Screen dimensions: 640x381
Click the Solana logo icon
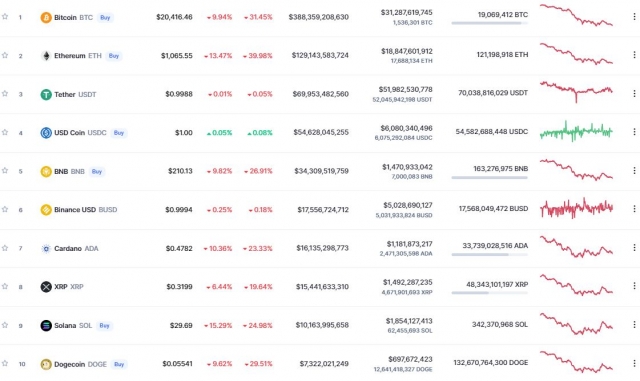pyautogui.click(x=46, y=325)
